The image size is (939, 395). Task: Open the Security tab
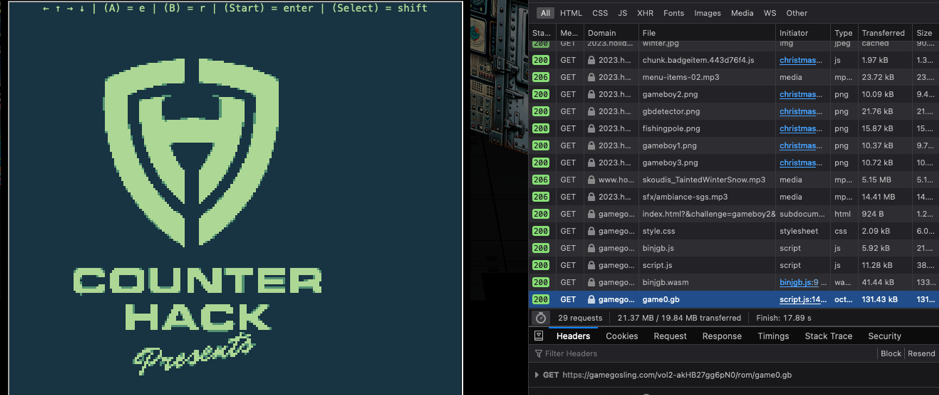click(885, 336)
